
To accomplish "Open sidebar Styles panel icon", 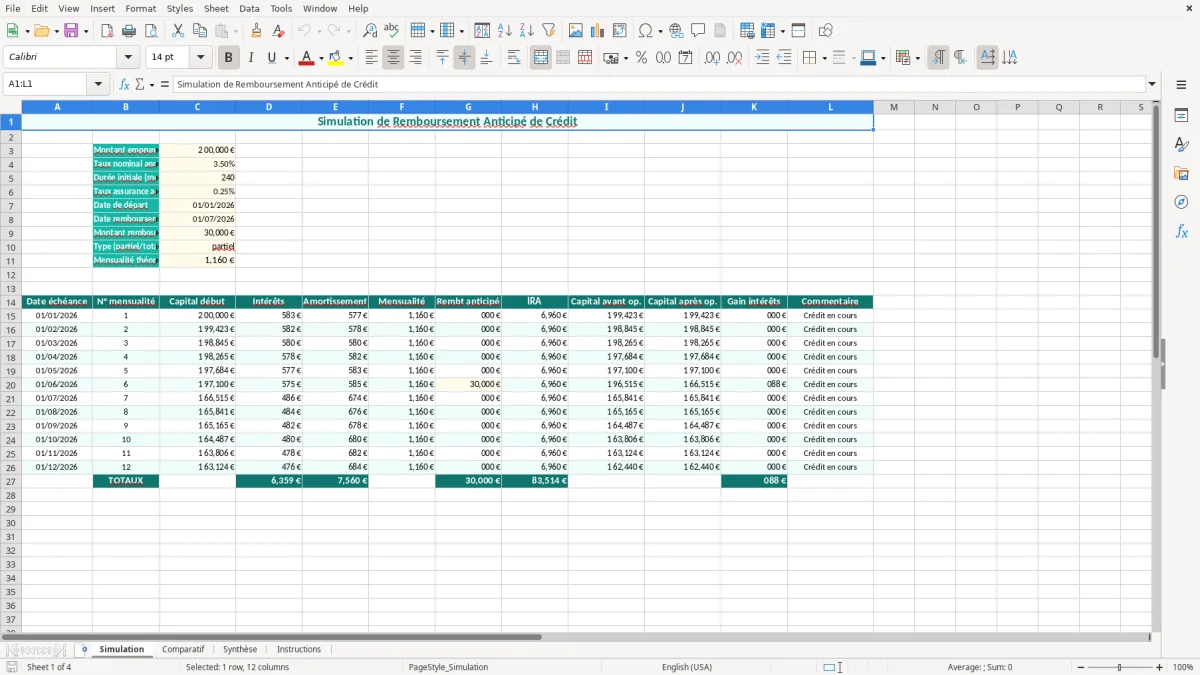I will point(1181,145).
